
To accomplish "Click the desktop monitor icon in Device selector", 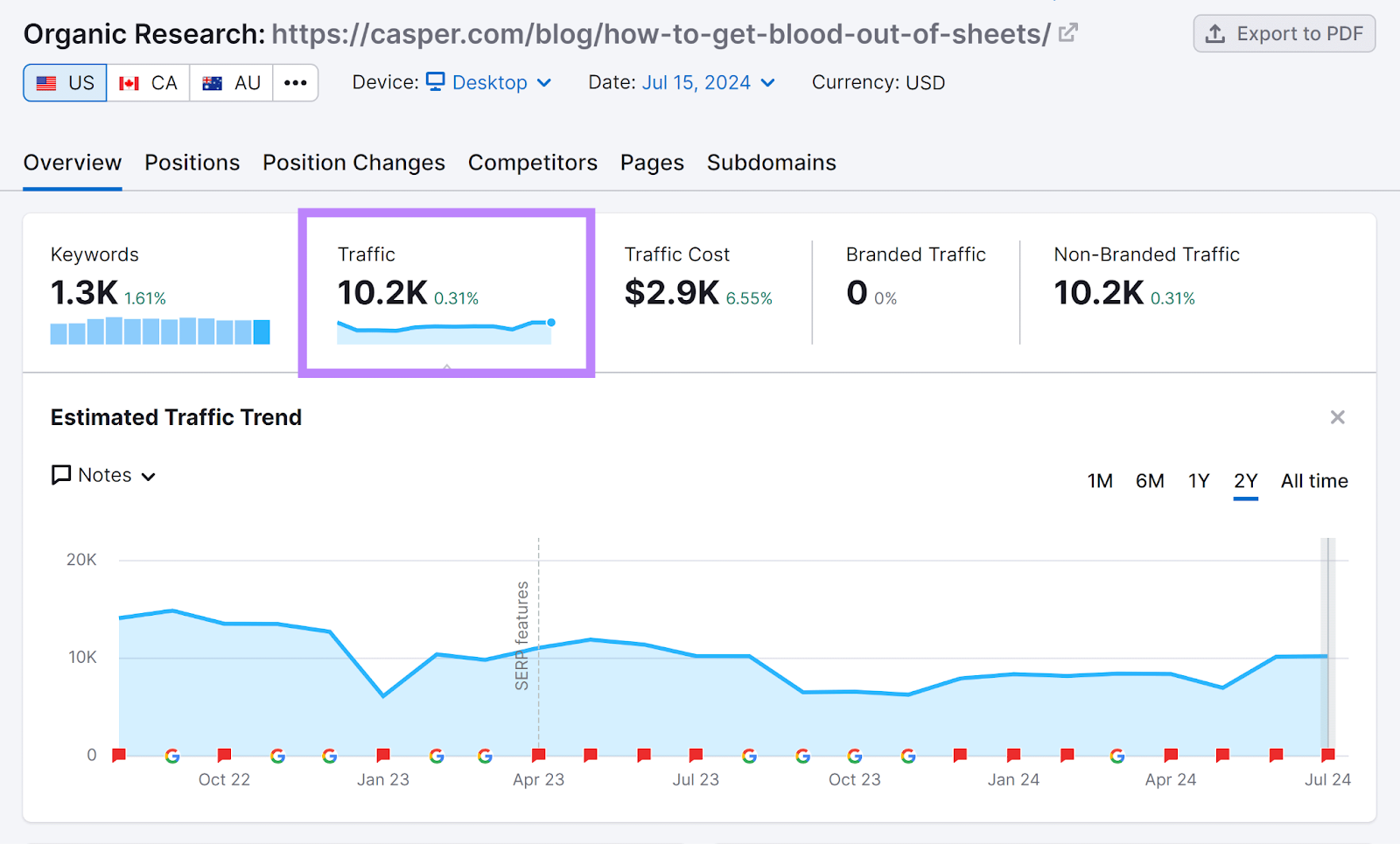I will [435, 81].
